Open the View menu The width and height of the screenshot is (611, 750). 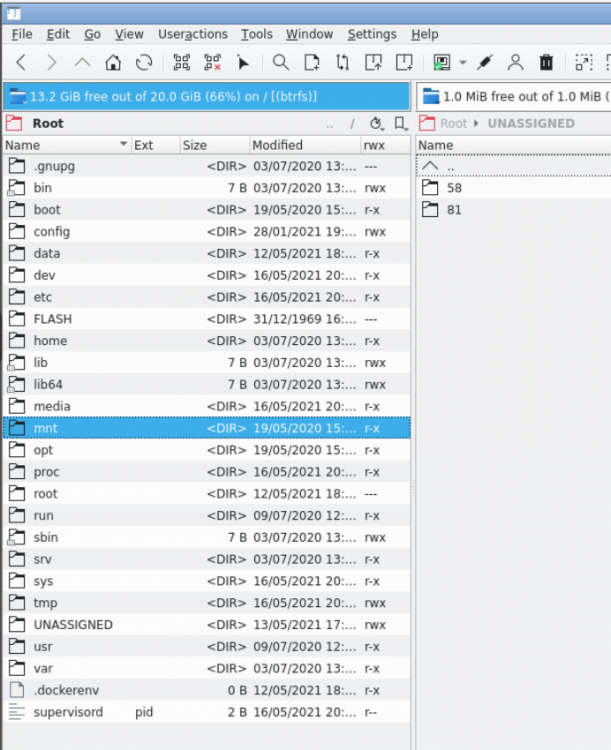(x=129, y=34)
